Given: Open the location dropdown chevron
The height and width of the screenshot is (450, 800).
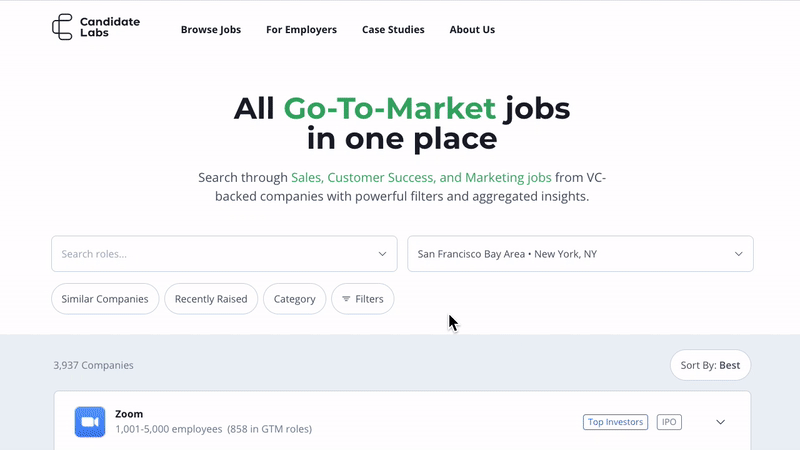Looking at the screenshot, I should tap(739, 254).
